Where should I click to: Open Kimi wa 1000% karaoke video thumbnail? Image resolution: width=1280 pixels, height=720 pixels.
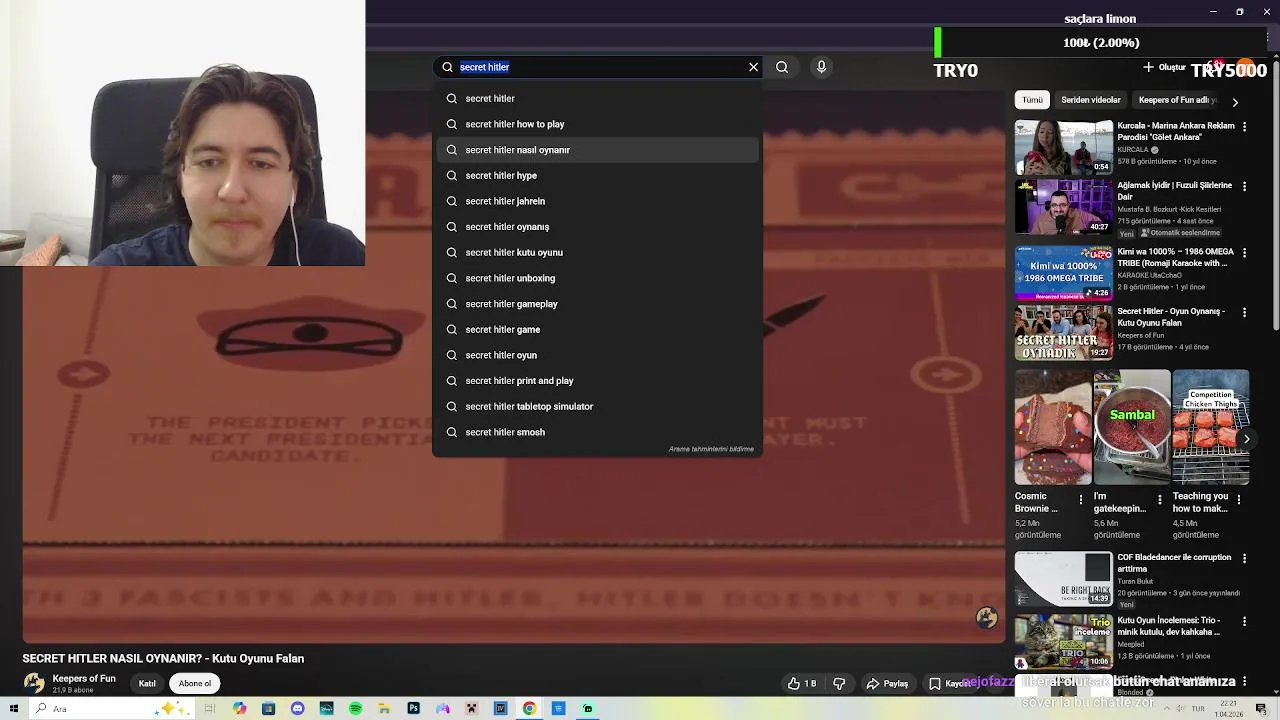1064,273
